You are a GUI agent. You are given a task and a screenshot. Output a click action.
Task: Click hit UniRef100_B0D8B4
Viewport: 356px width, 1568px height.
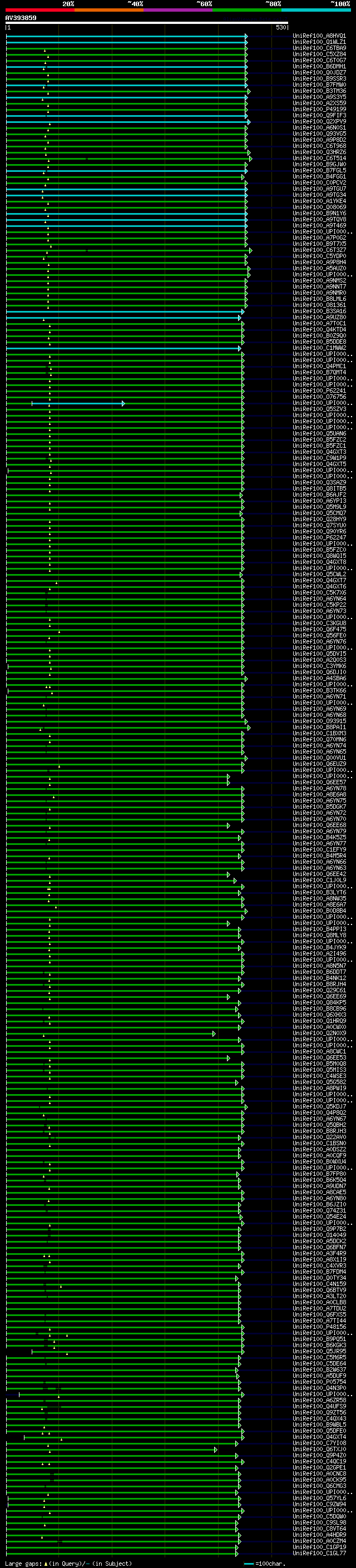click(319, 911)
